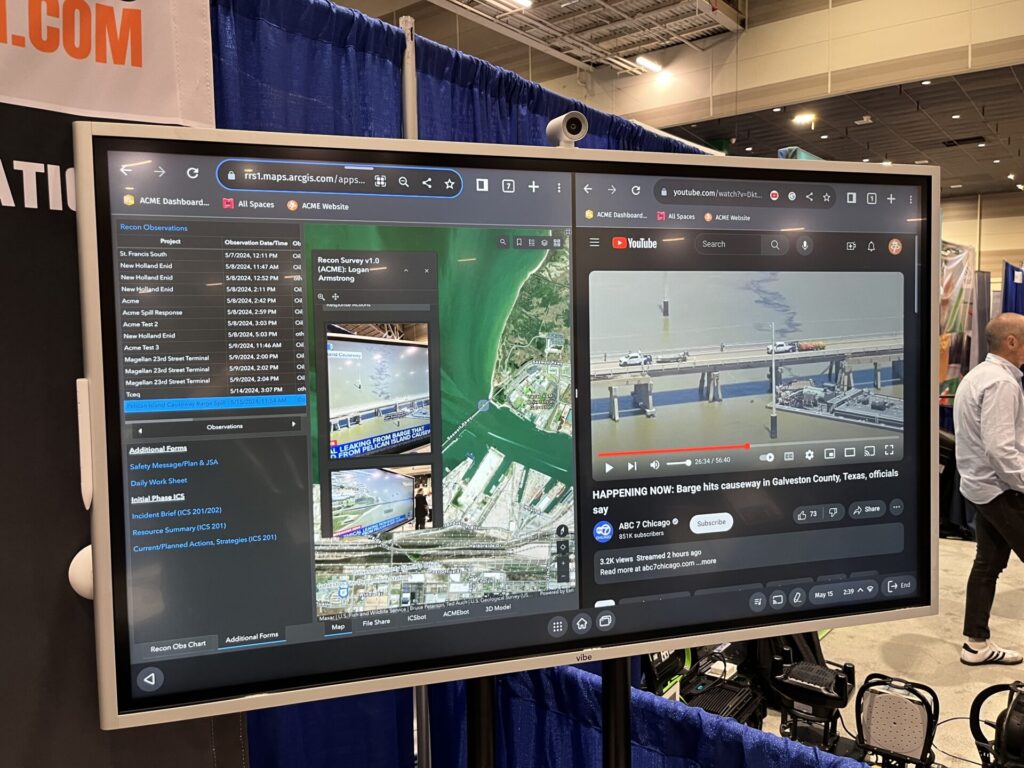Select the ICSbot tab

[417, 617]
